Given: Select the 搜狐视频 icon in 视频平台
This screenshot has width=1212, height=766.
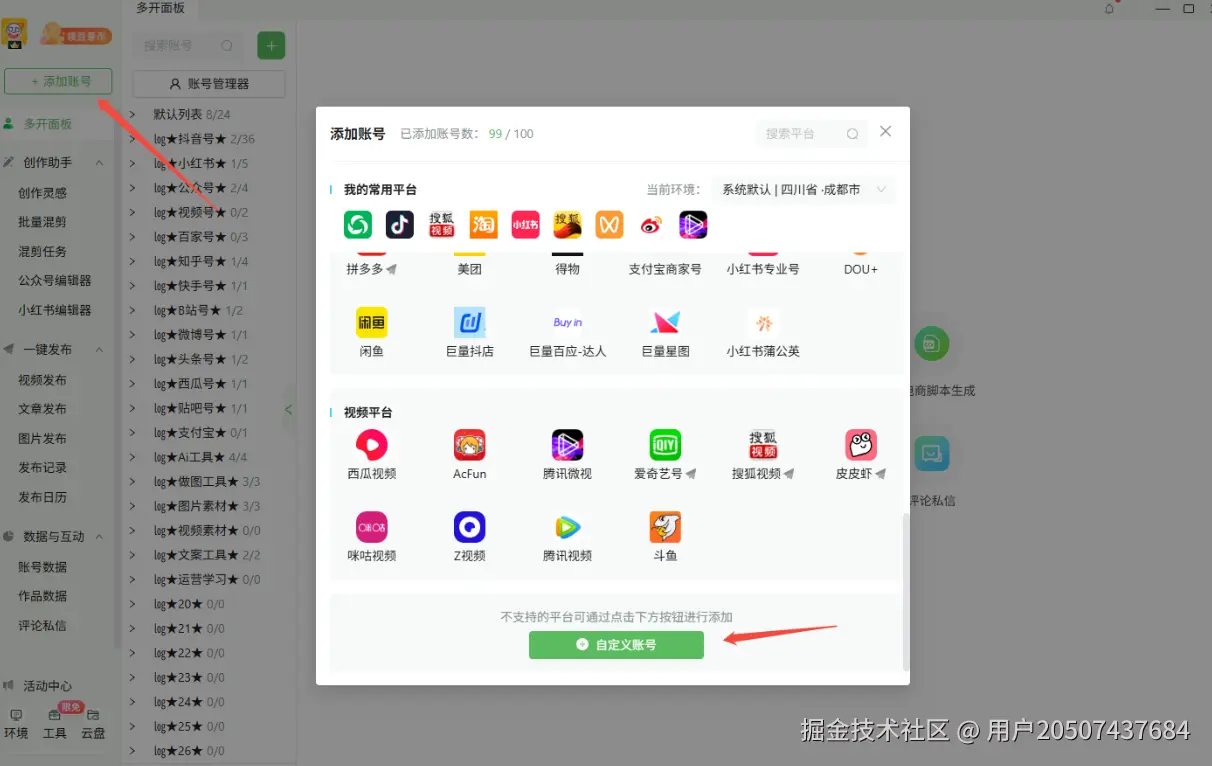Looking at the screenshot, I should click(x=763, y=445).
